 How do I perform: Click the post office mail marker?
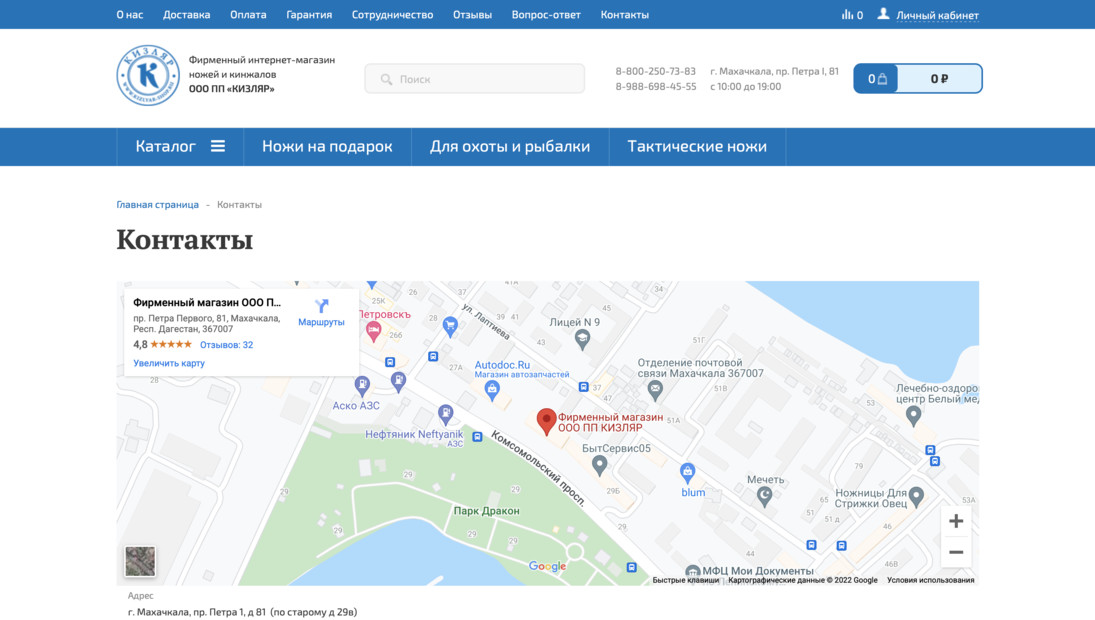point(655,391)
